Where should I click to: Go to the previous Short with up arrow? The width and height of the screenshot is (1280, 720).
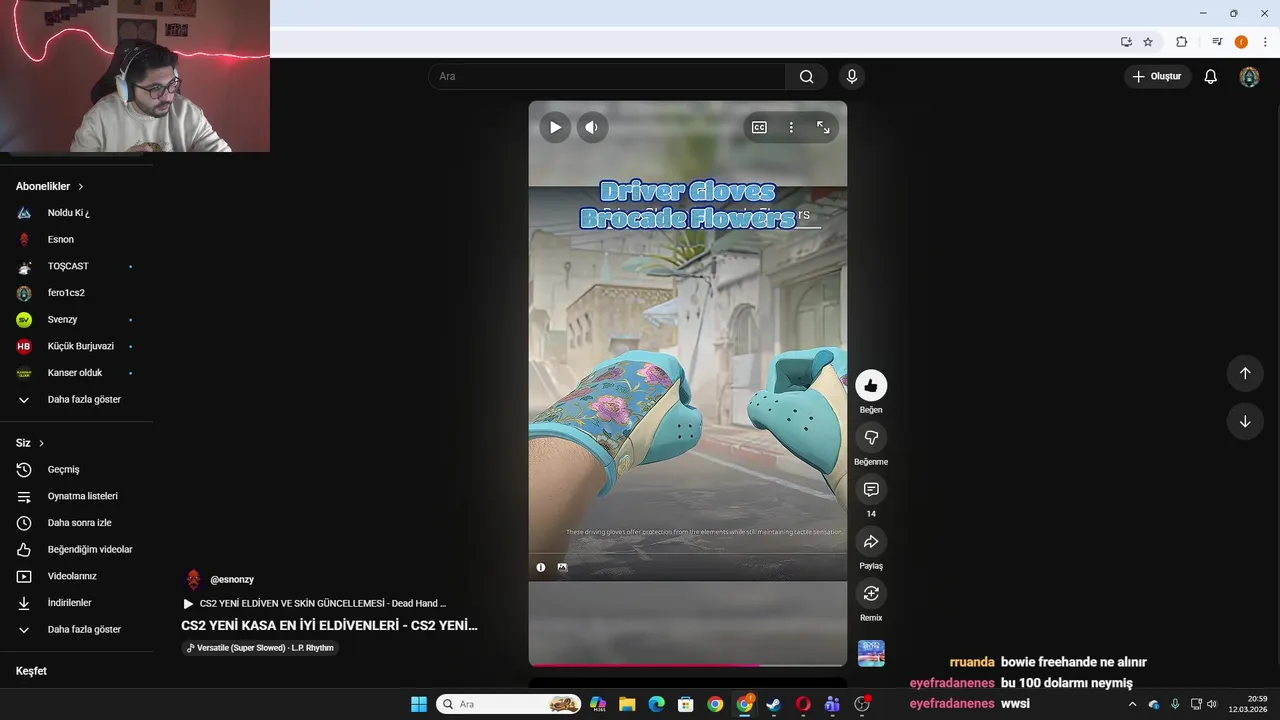pos(1245,373)
